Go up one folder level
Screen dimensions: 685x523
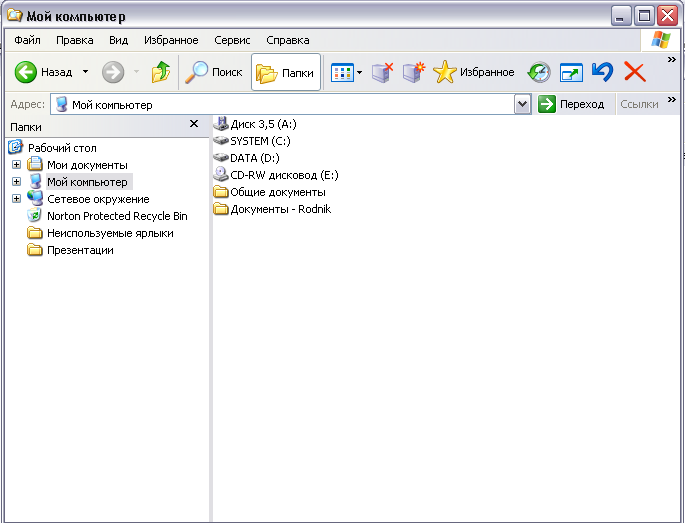[x=161, y=72]
